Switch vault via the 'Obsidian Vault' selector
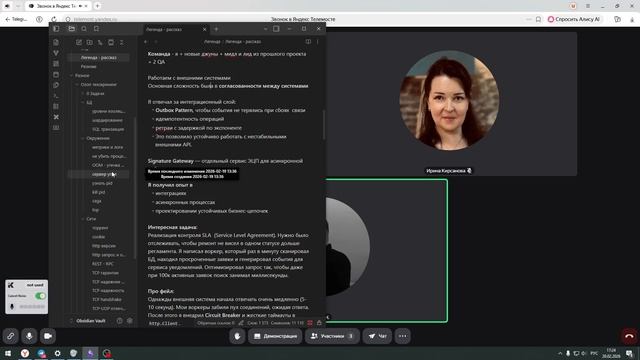The width and height of the screenshot is (640, 360). pyautogui.click(x=91, y=321)
